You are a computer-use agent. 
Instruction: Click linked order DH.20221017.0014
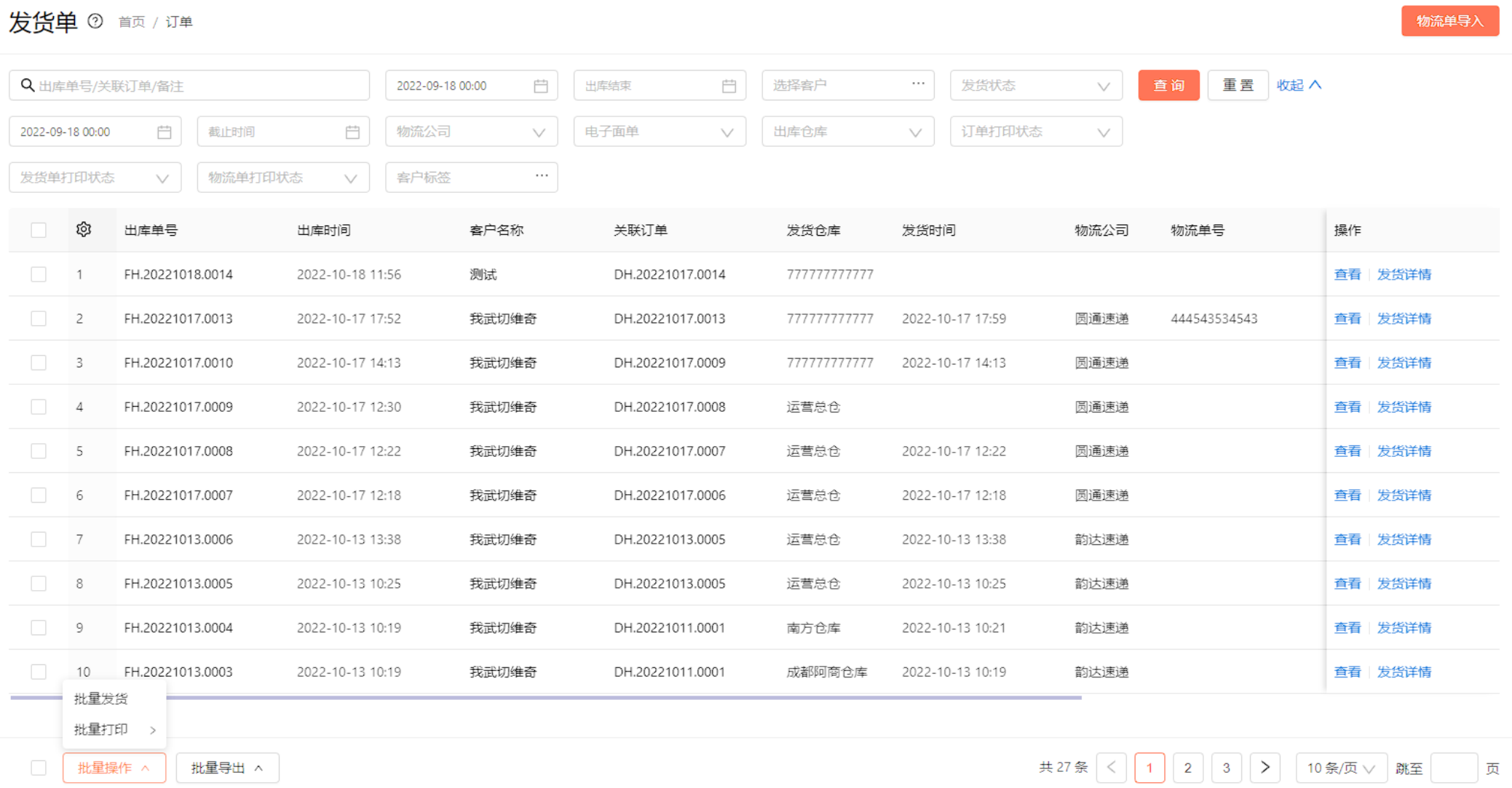[x=670, y=274]
